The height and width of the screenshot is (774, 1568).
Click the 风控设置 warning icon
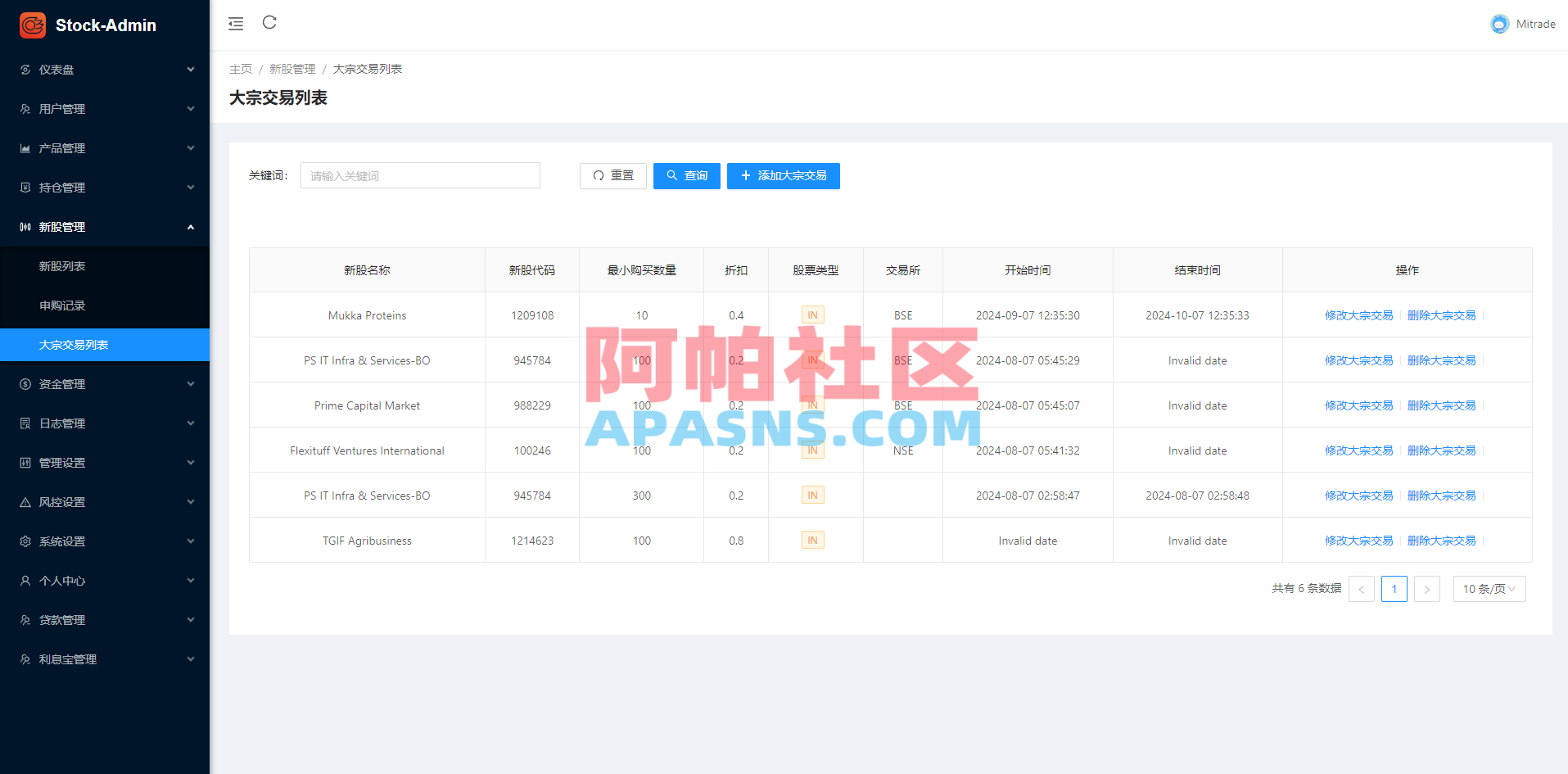click(25, 501)
